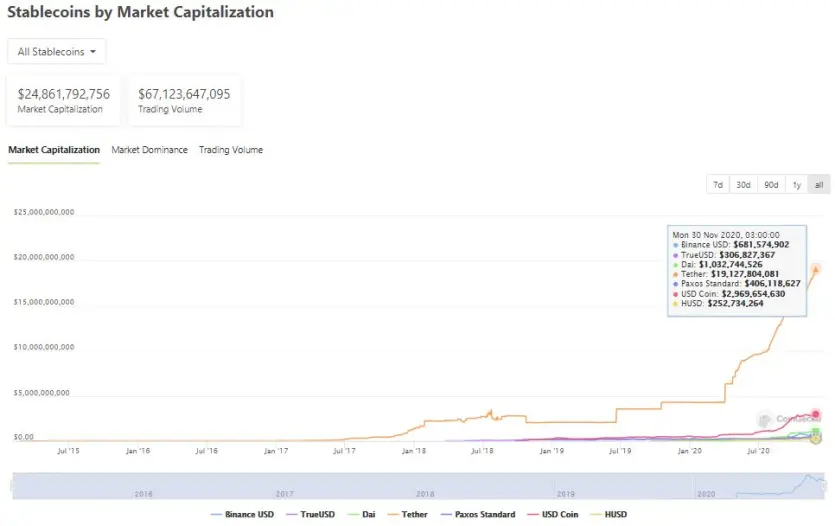The height and width of the screenshot is (526, 835).
Task: Set chart range to 30d
Action: pos(743,185)
